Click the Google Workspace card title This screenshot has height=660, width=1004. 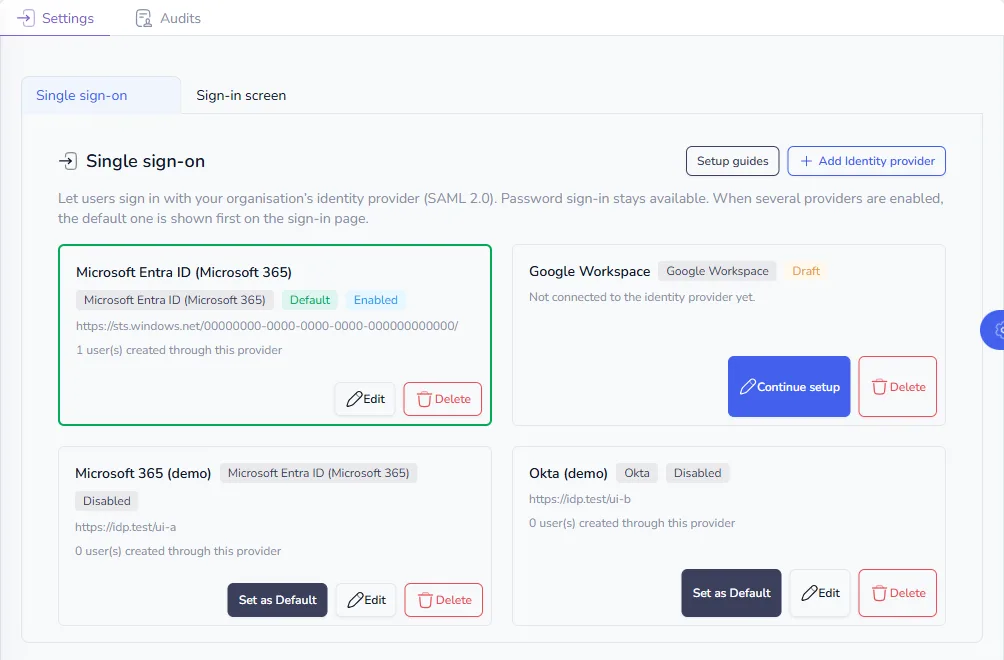point(589,271)
